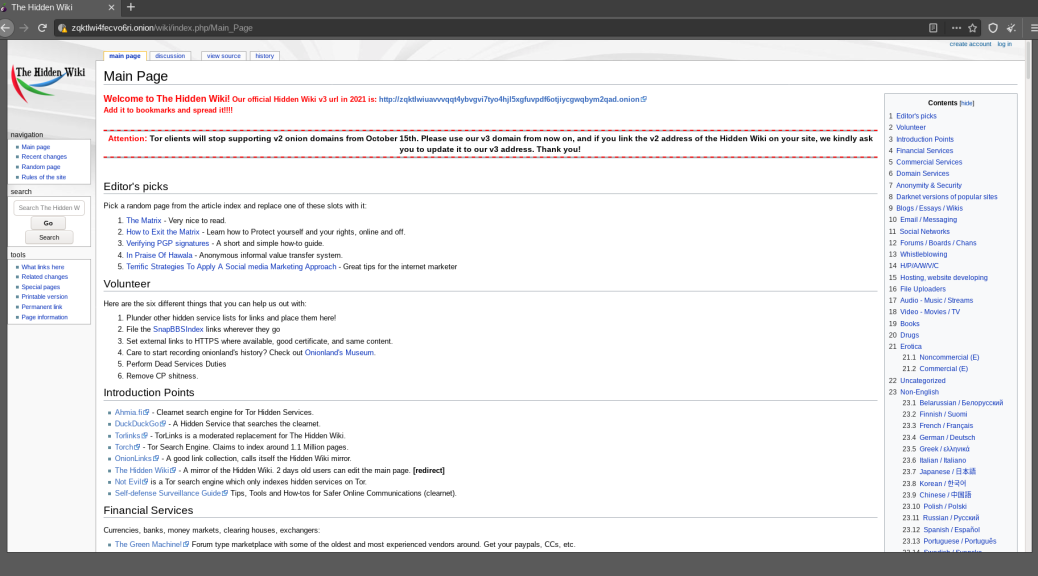Hide the Contents table using the hide toggle
The height and width of the screenshot is (576, 1038).
coord(967,103)
